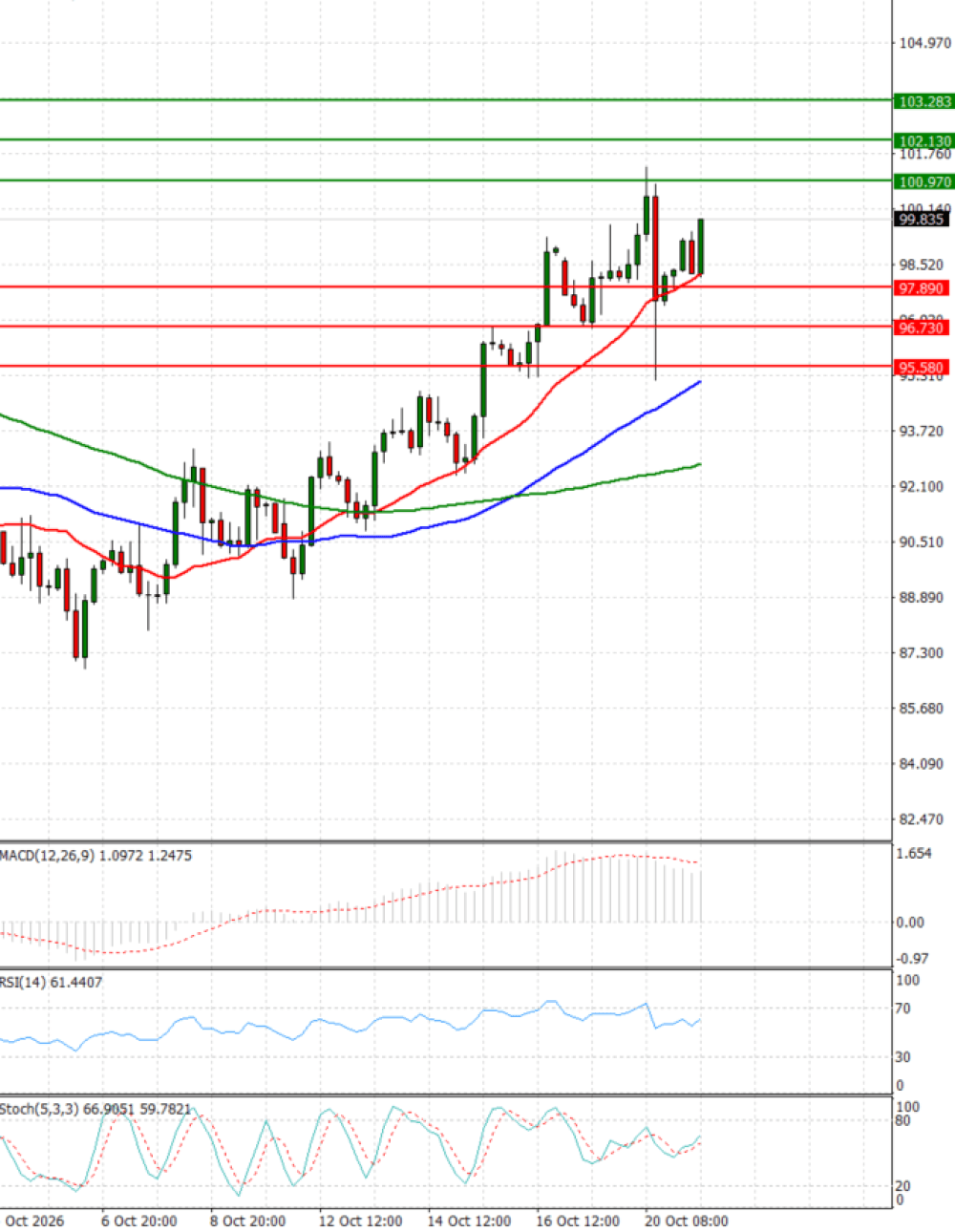Click the 88.890 price axis label
The height and width of the screenshot is (1232, 955).
[922, 597]
